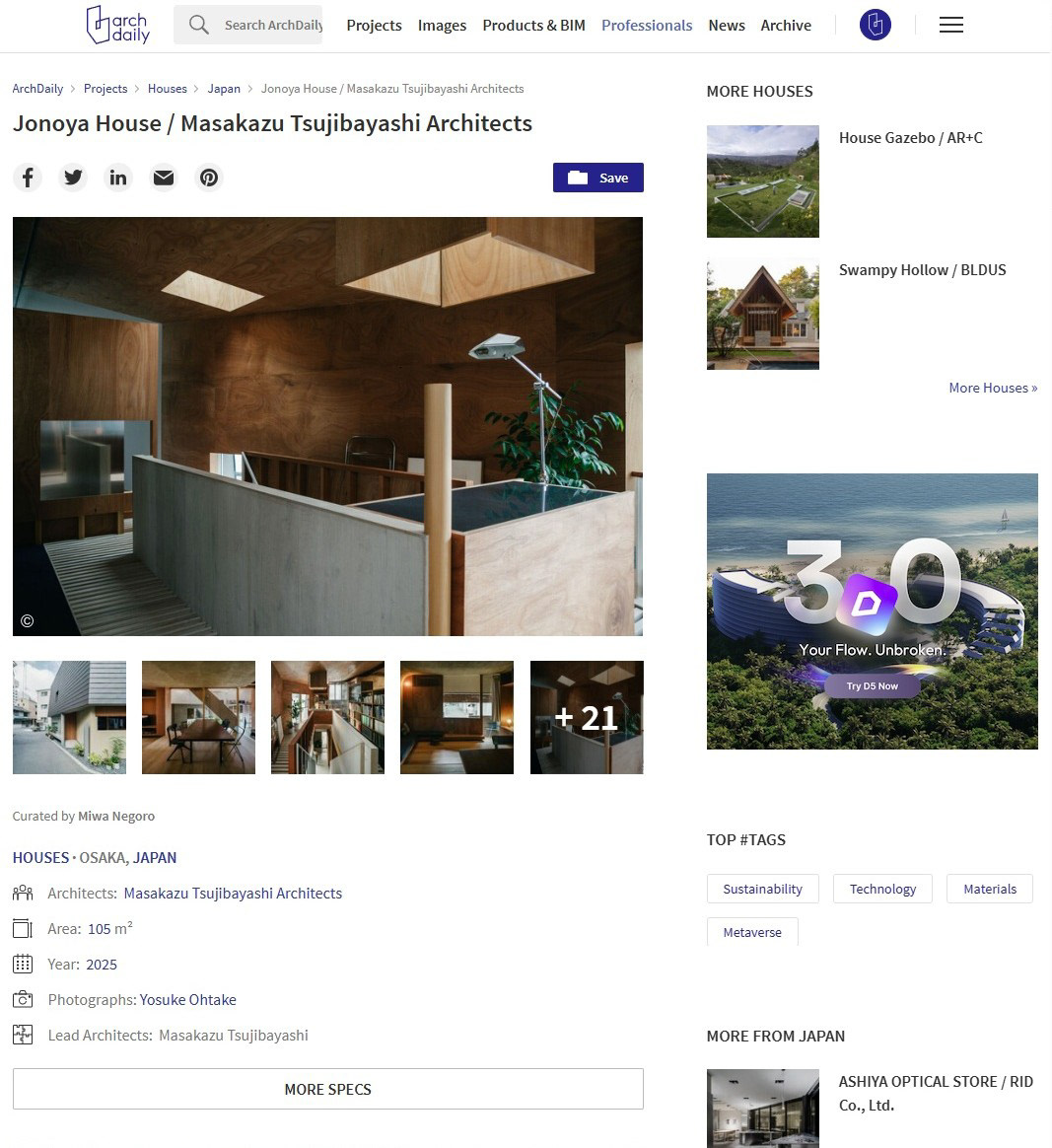Open the More Houses » link

coord(993,388)
